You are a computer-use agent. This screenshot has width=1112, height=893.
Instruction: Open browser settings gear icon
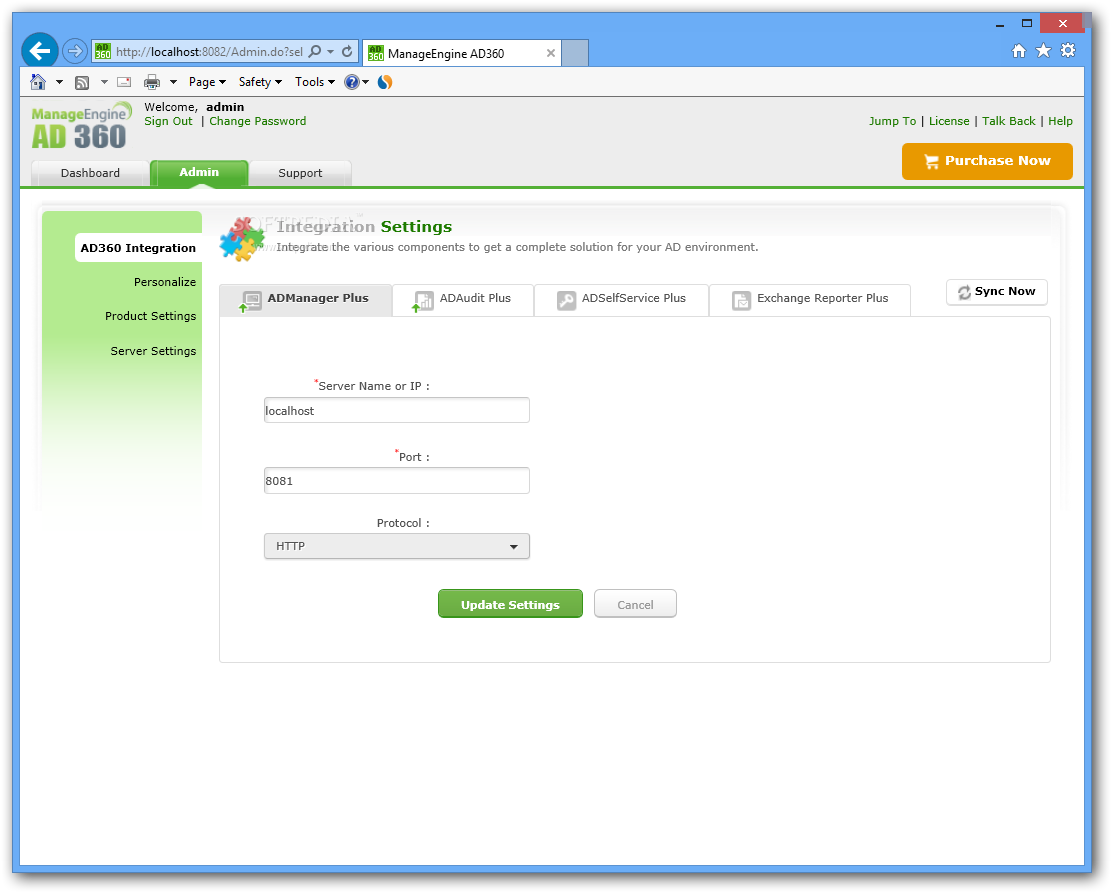(x=1068, y=50)
